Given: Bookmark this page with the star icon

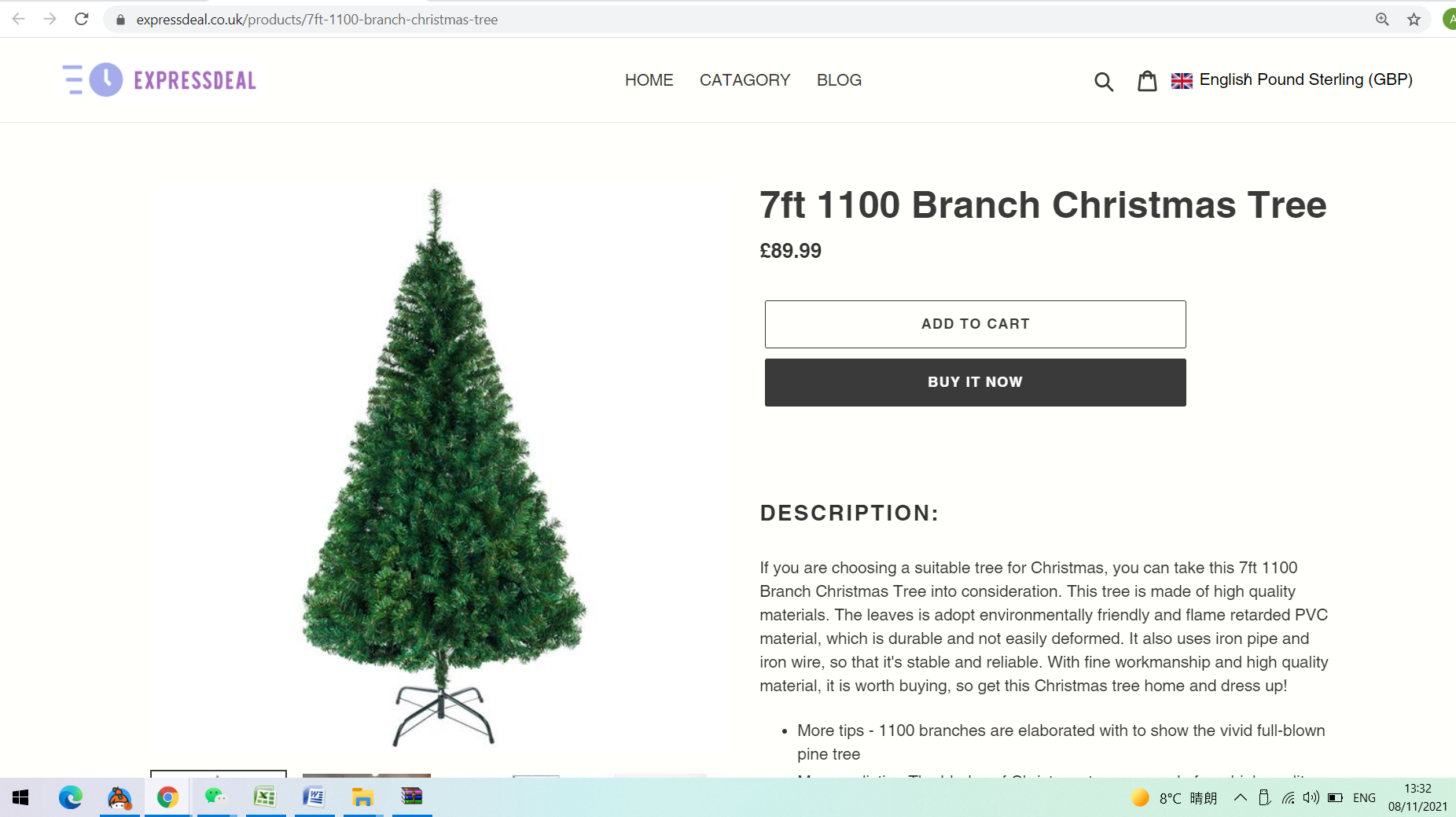Looking at the screenshot, I should pyautogui.click(x=1414, y=19).
